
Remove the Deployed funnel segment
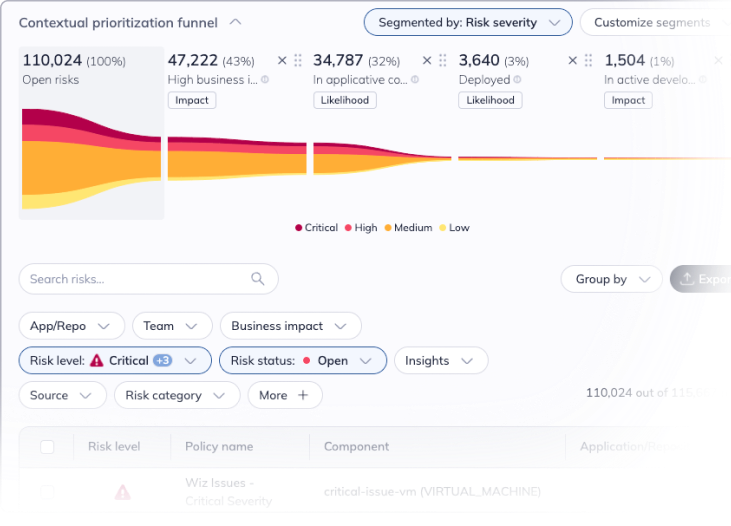pos(573,61)
